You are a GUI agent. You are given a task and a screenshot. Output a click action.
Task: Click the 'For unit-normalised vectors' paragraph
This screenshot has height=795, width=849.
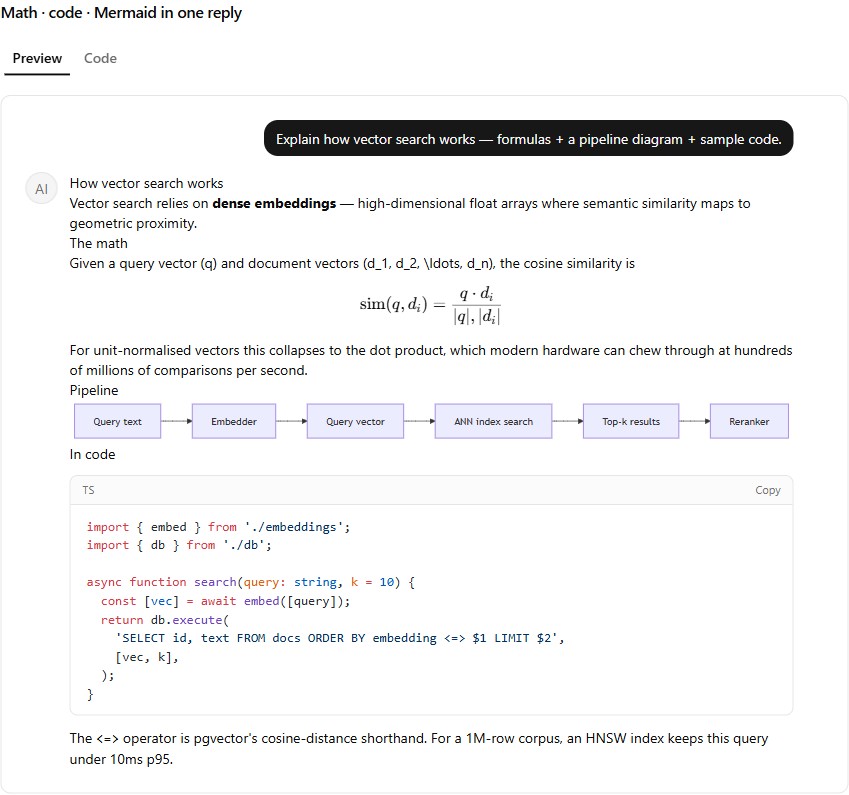coord(430,360)
